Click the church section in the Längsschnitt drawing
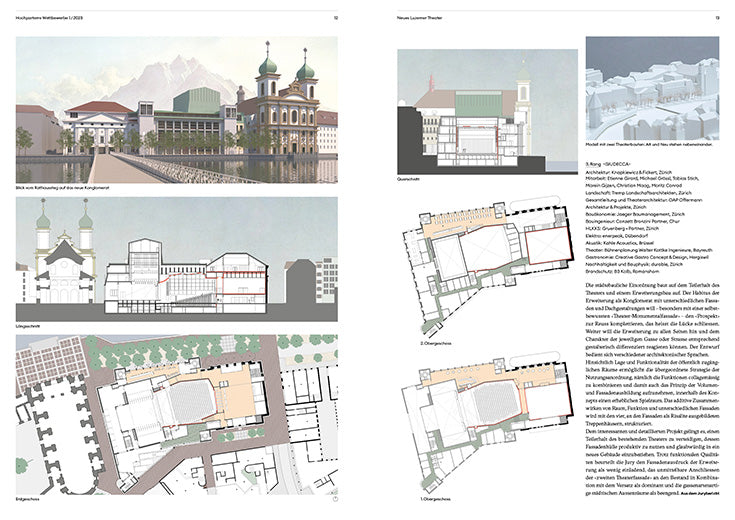 tap(64, 251)
